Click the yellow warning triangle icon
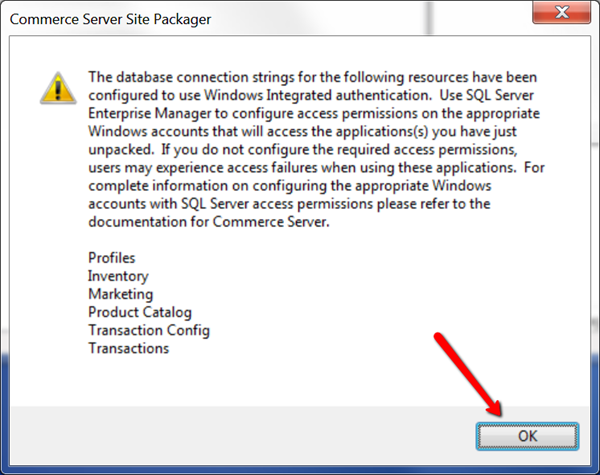The height and width of the screenshot is (475, 600). (x=58, y=88)
